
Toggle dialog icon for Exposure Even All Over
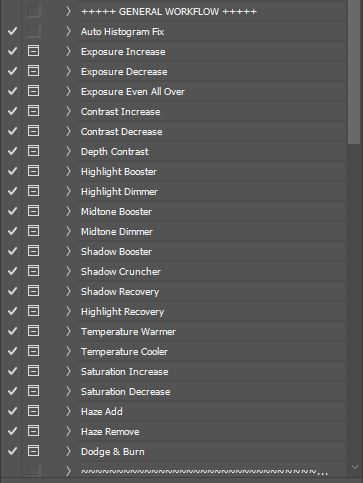[x=33, y=91]
